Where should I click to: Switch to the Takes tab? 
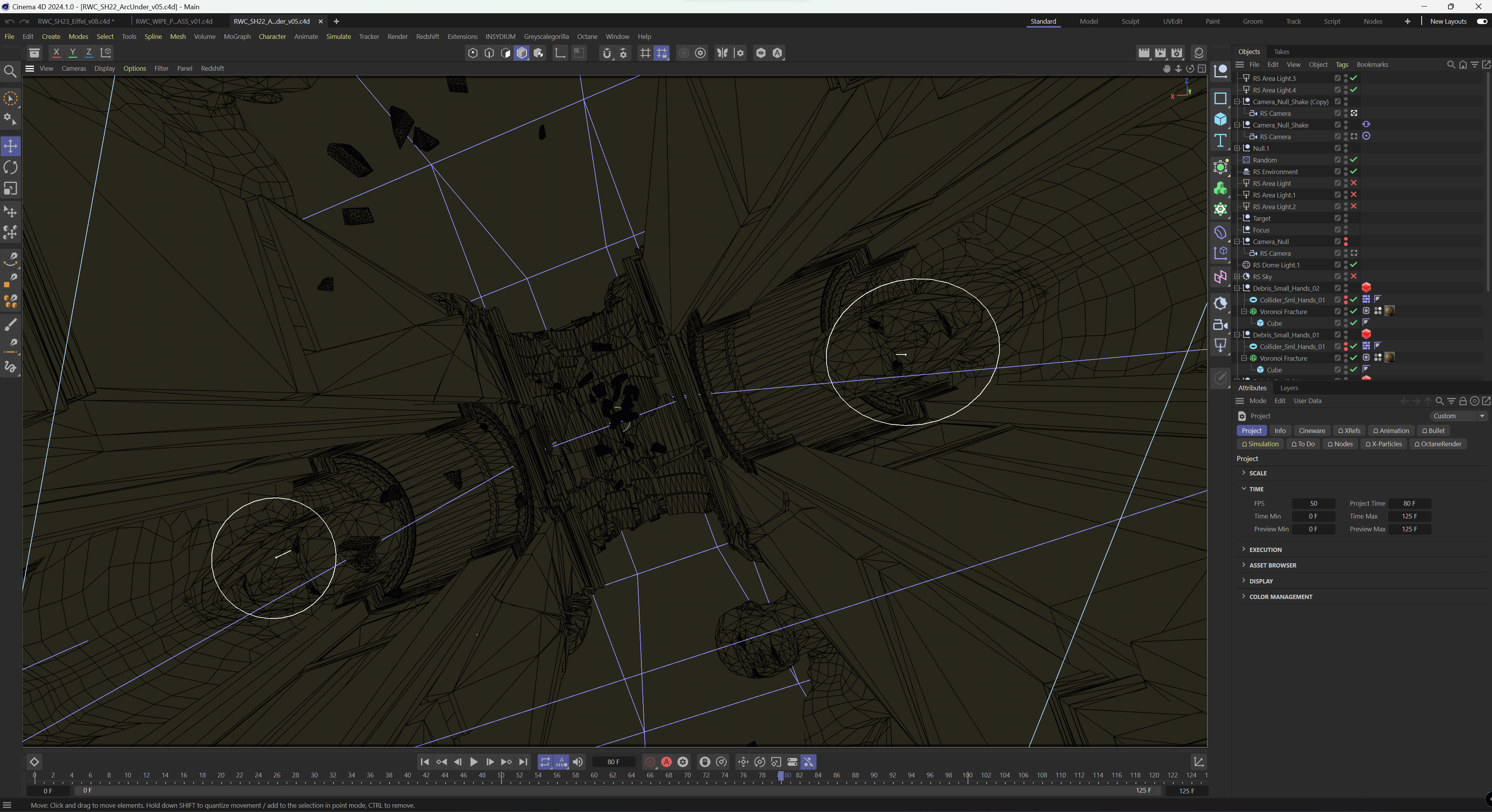(x=1281, y=52)
